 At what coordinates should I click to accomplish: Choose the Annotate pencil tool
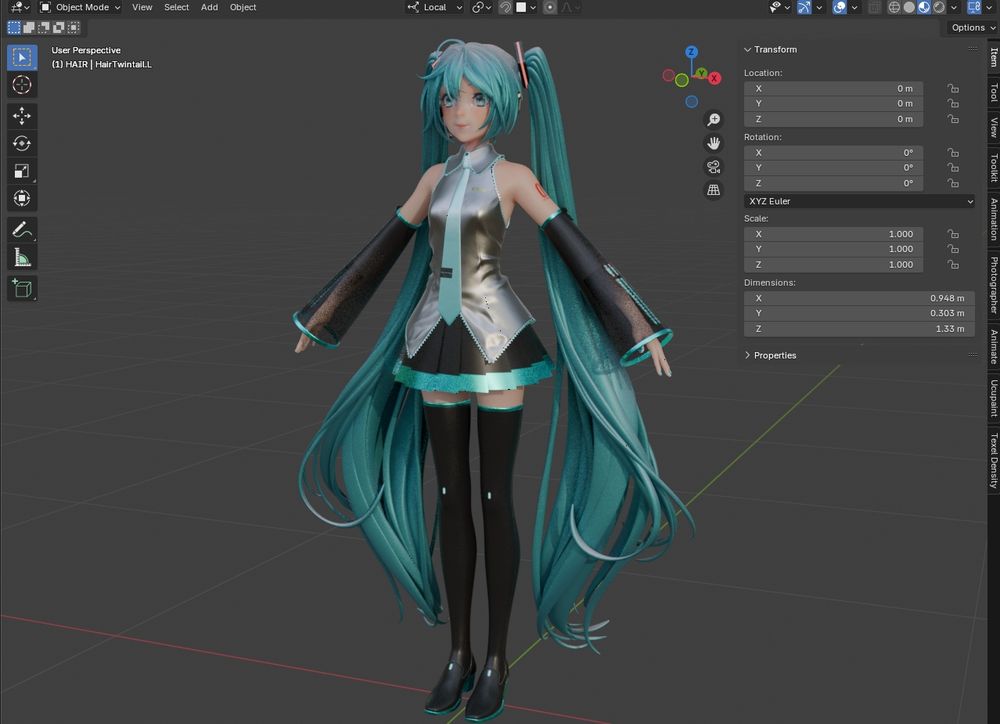(22, 230)
